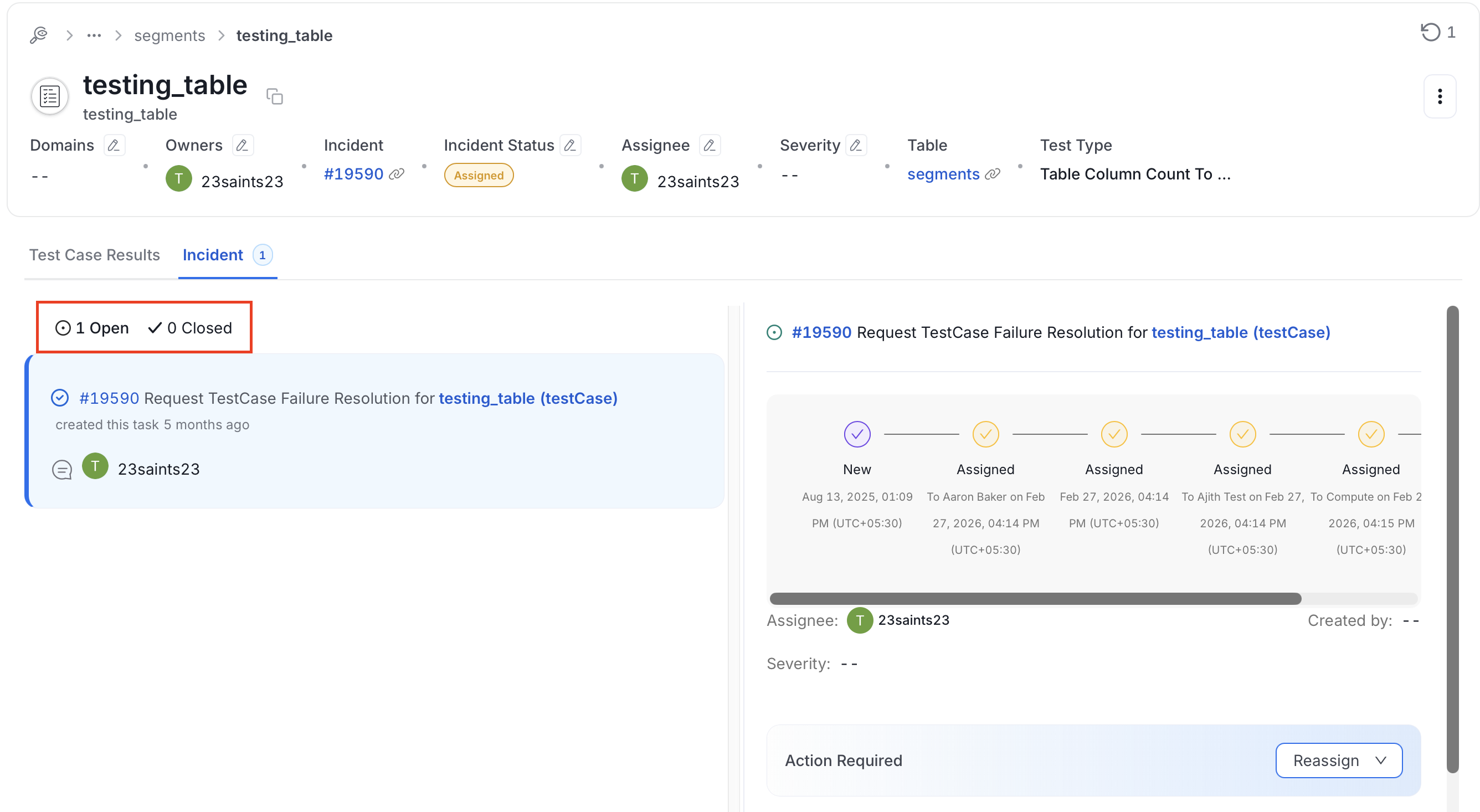Expand the collapsed breadcrumb ellipsis
The height and width of the screenshot is (812, 1480).
(94, 35)
